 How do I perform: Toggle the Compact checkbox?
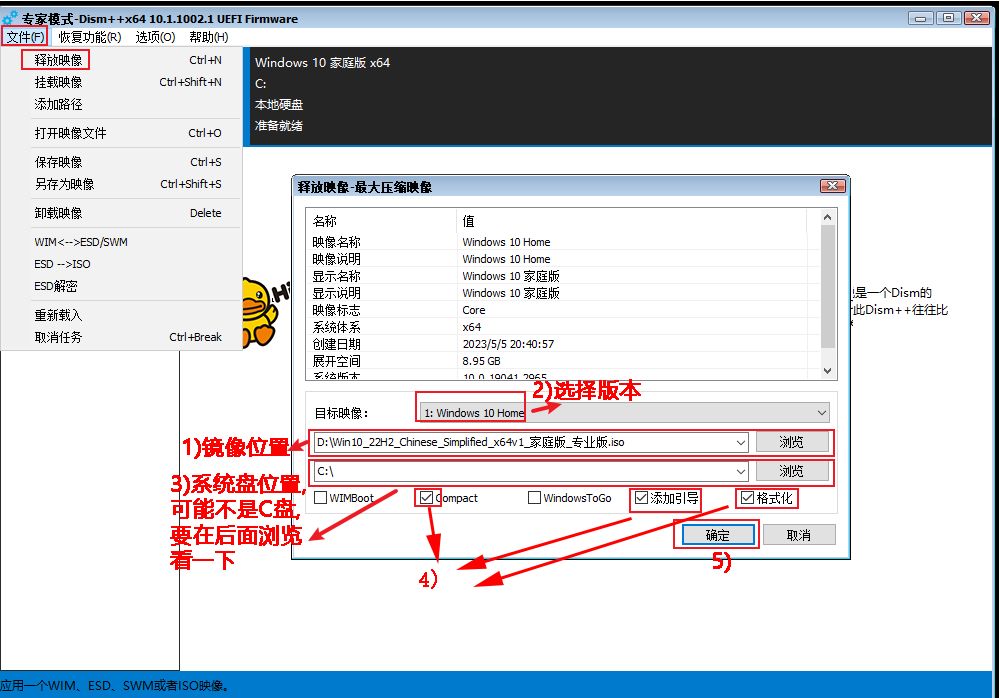pyautogui.click(x=428, y=498)
